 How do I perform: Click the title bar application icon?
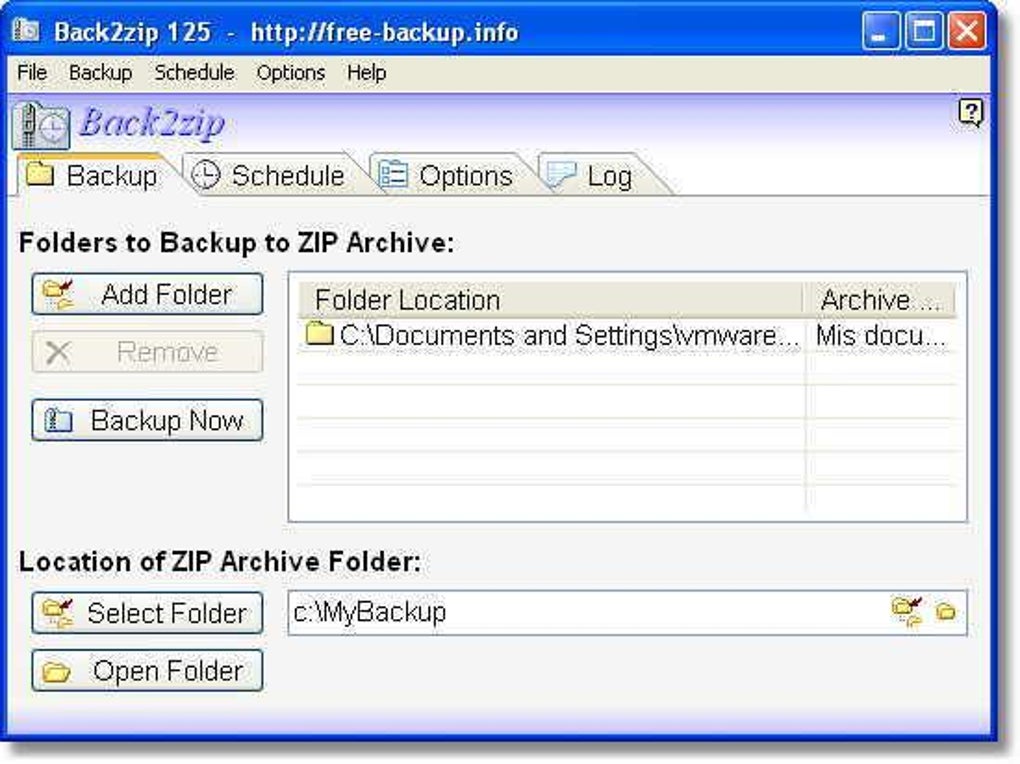click(27, 30)
